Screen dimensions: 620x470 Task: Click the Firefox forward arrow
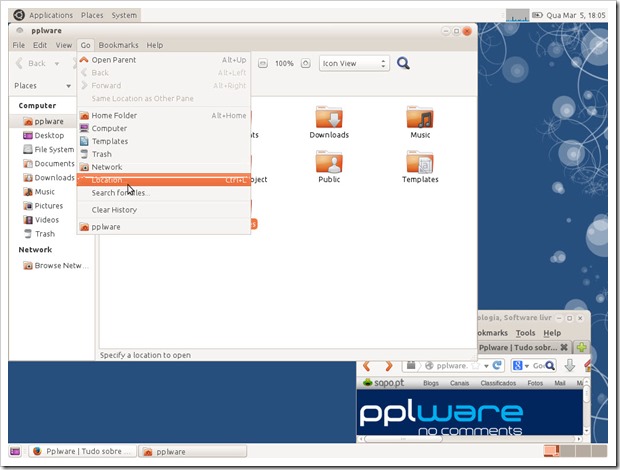click(389, 366)
